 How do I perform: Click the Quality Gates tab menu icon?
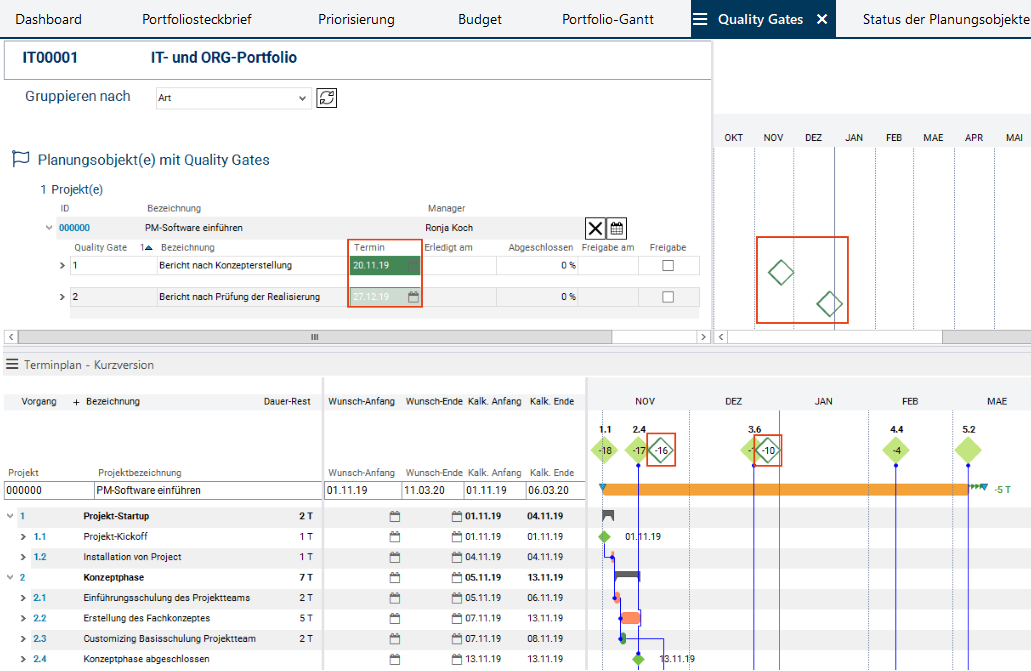click(x=700, y=19)
